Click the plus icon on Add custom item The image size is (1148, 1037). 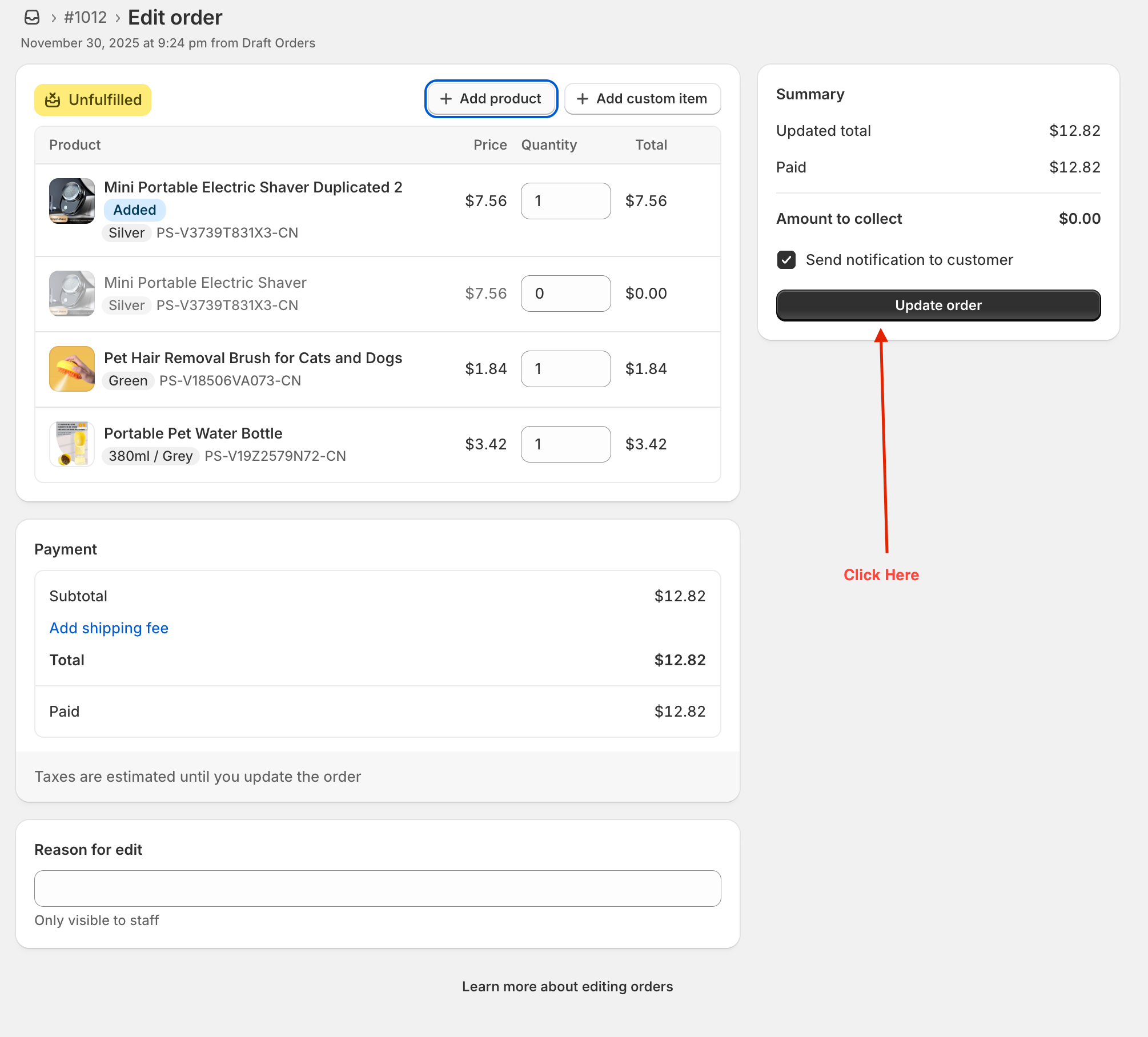click(x=583, y=99)
